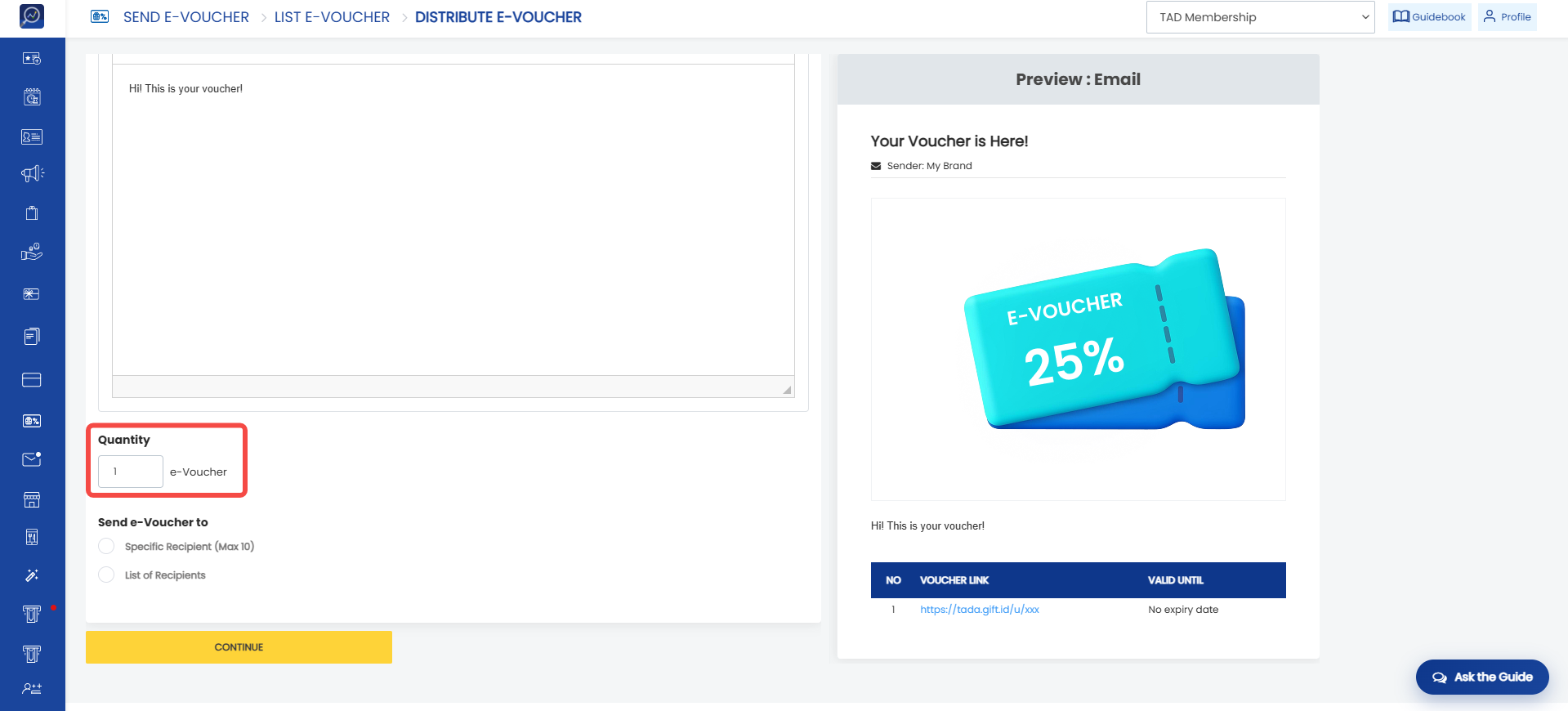Click the add-user icon at sidebar bottom
The width and height of the screenshot is (1568, 711).
coord(32,689)
